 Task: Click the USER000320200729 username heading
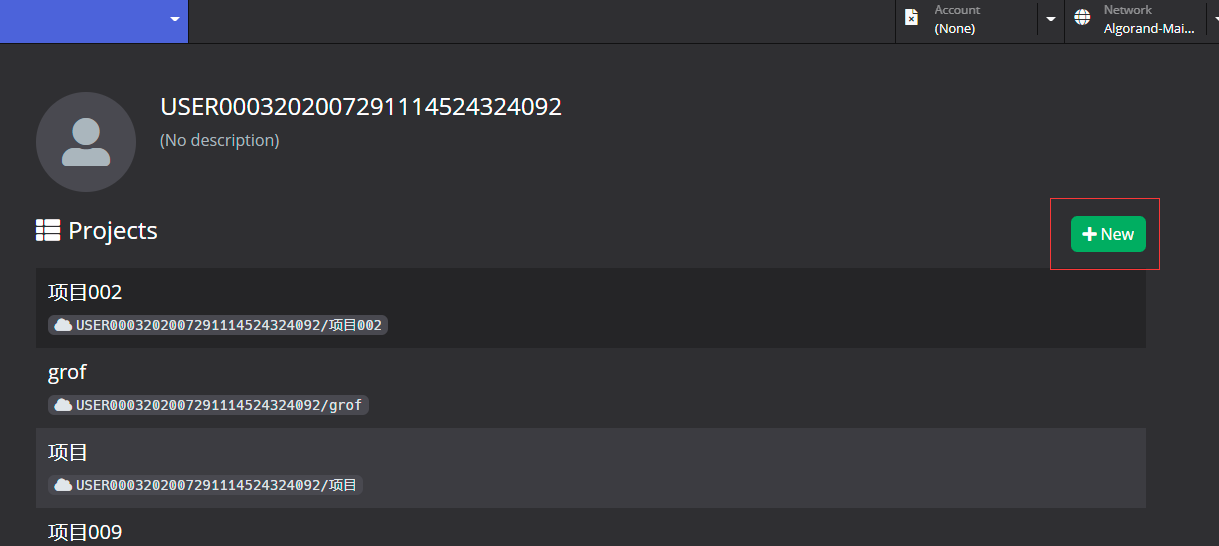click(361, 107)
